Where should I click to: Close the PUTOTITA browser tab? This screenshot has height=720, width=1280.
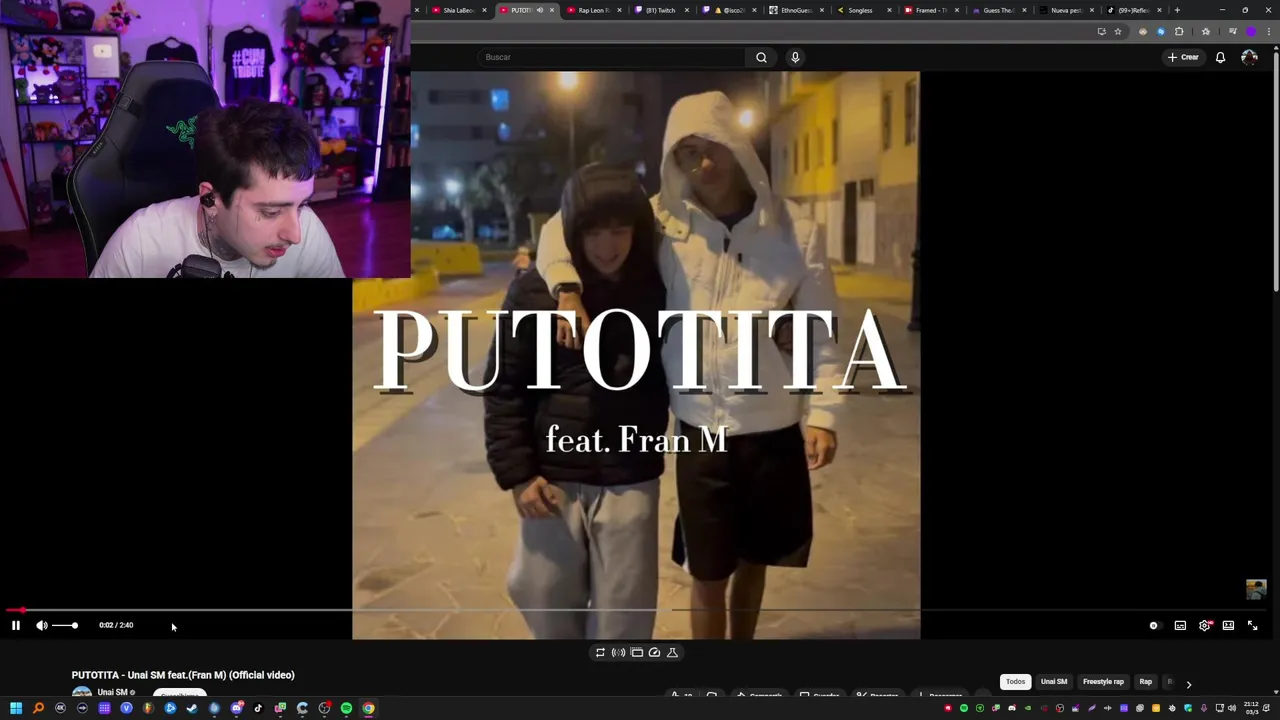[552, 10]
